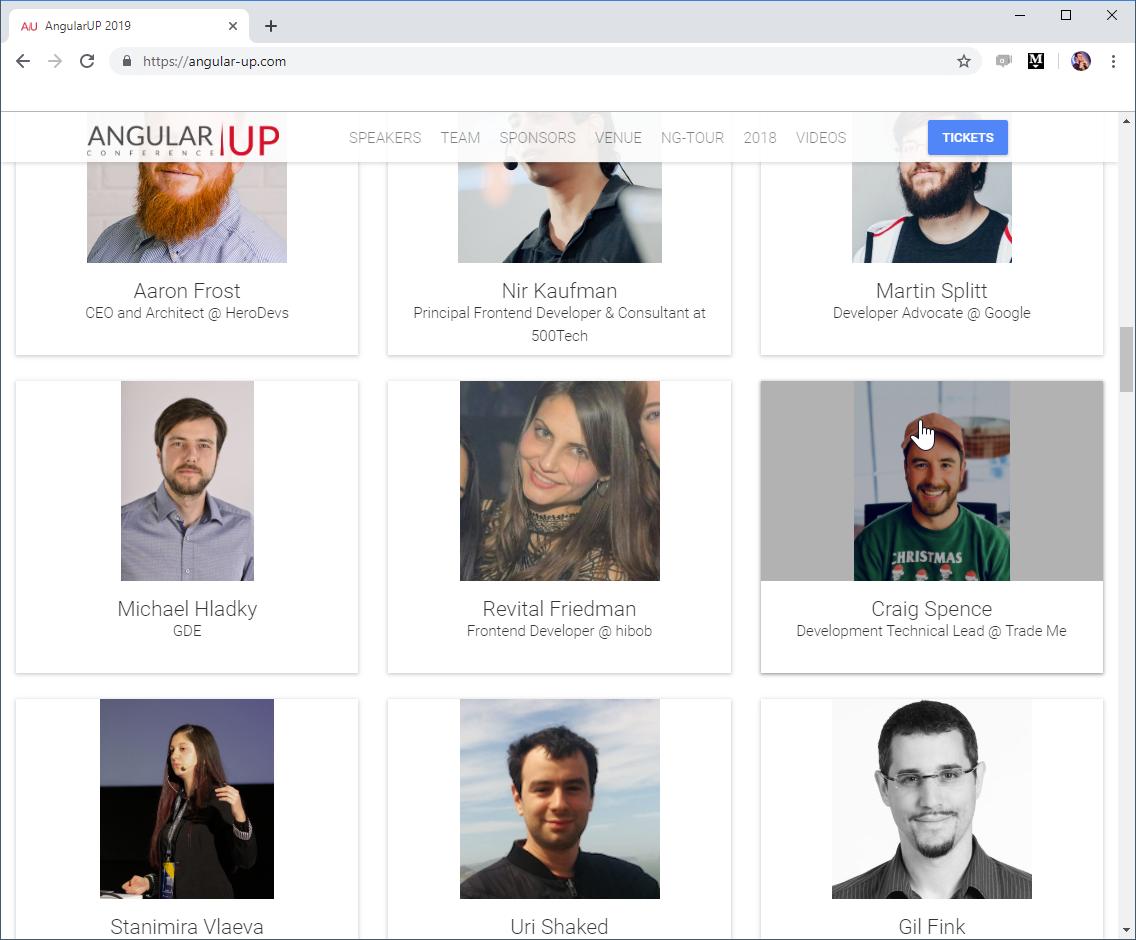
Task: Click the name Uri Shaked
Action: (559, 927)
